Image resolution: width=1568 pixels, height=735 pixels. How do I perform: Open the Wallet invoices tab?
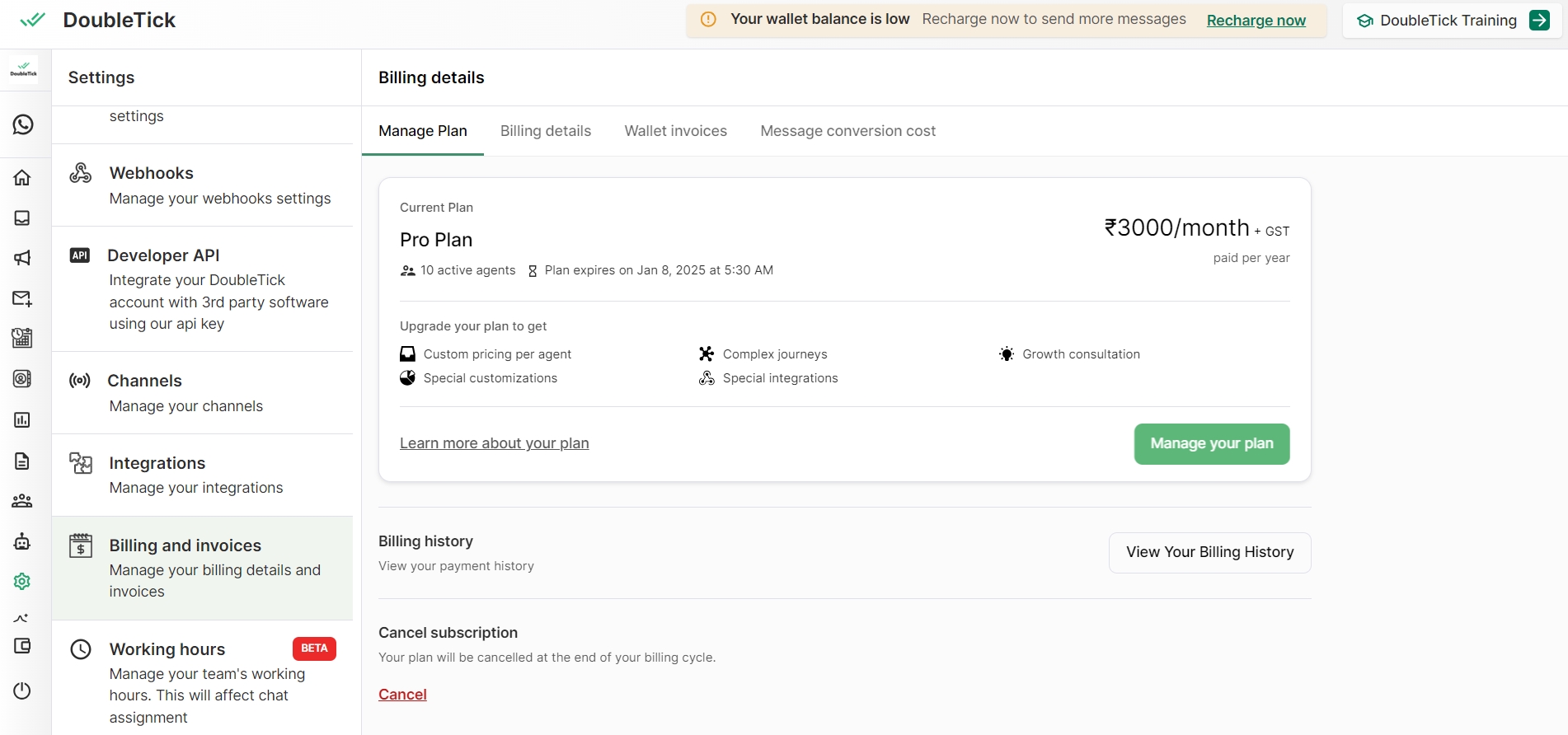pos(675,131)
